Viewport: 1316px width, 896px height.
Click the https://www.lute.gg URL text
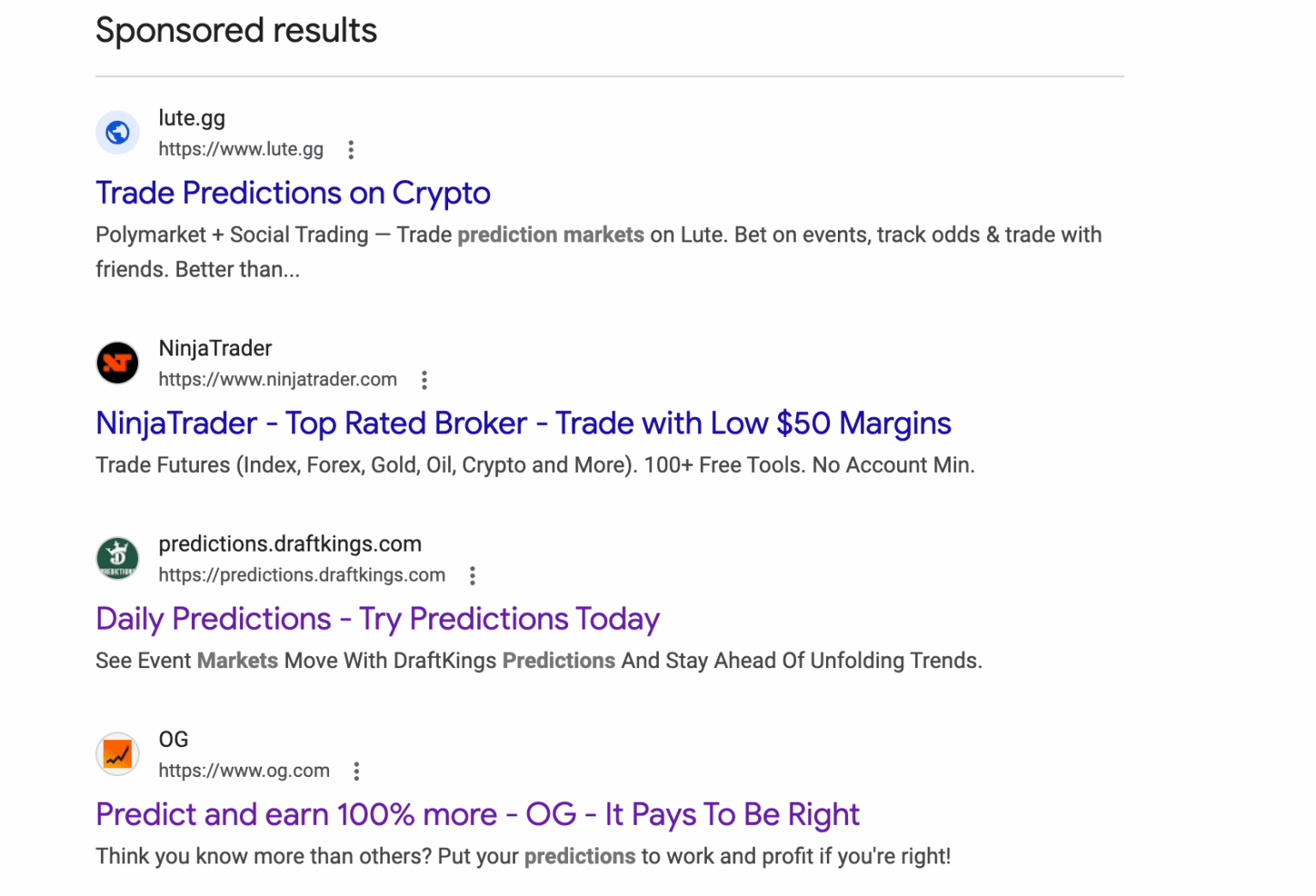coord(241,149)
